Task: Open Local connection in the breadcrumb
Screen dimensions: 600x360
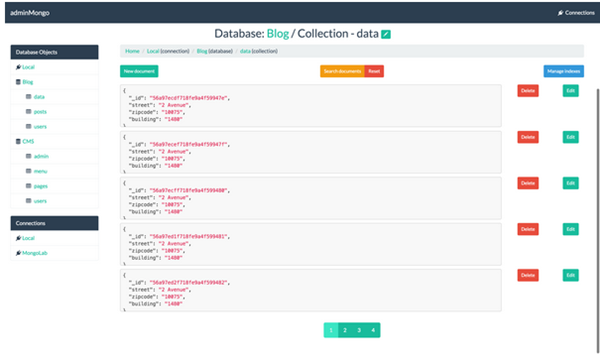Action: [153, 51]
